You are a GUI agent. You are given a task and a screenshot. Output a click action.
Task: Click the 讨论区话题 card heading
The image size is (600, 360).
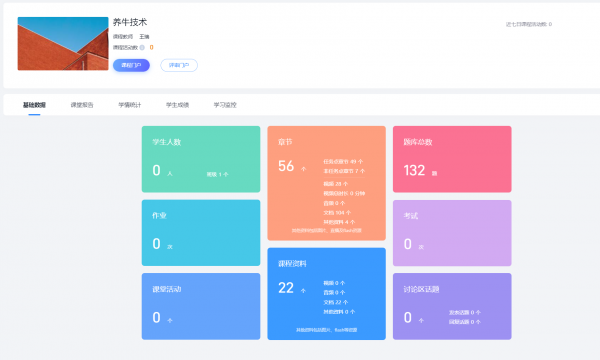(421, 289)
